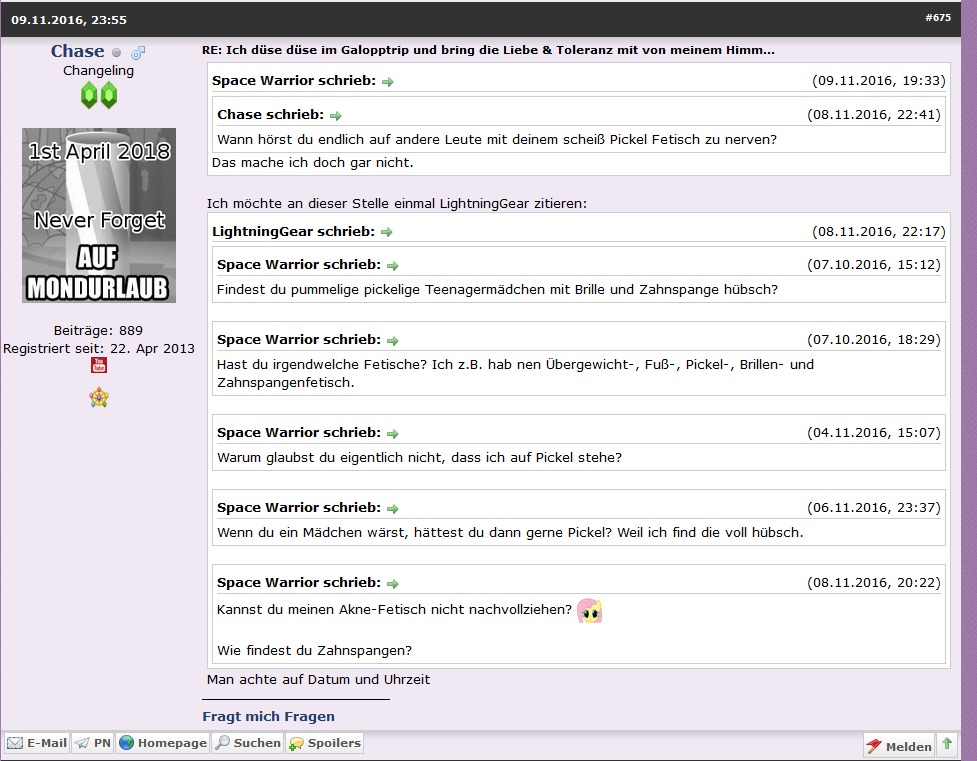Send Chase an E-Mail
Image resolution: width=977 pixels, height=761 pixels.
click(37, 743)
